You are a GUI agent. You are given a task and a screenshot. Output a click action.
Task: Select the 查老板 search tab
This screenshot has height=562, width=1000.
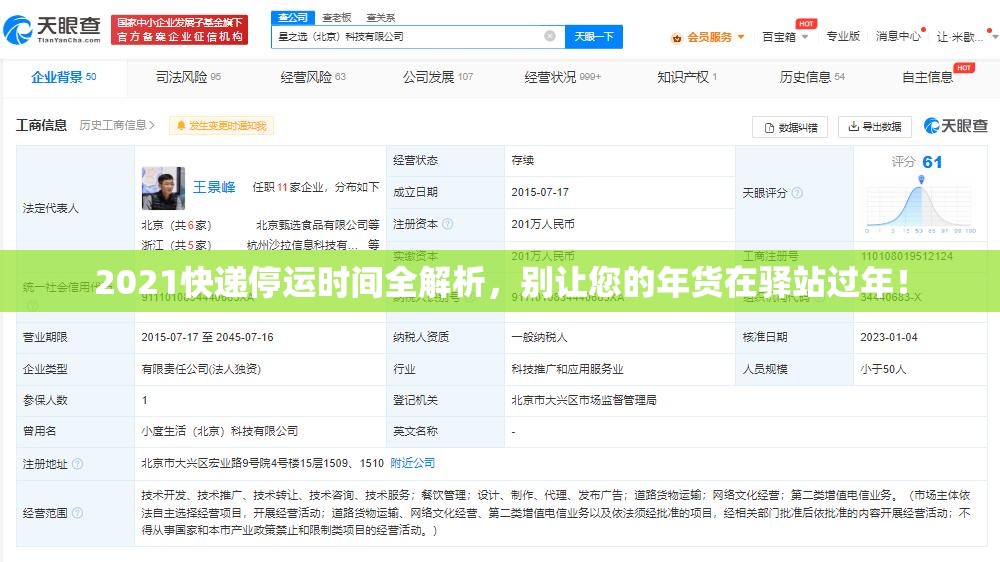337,17
